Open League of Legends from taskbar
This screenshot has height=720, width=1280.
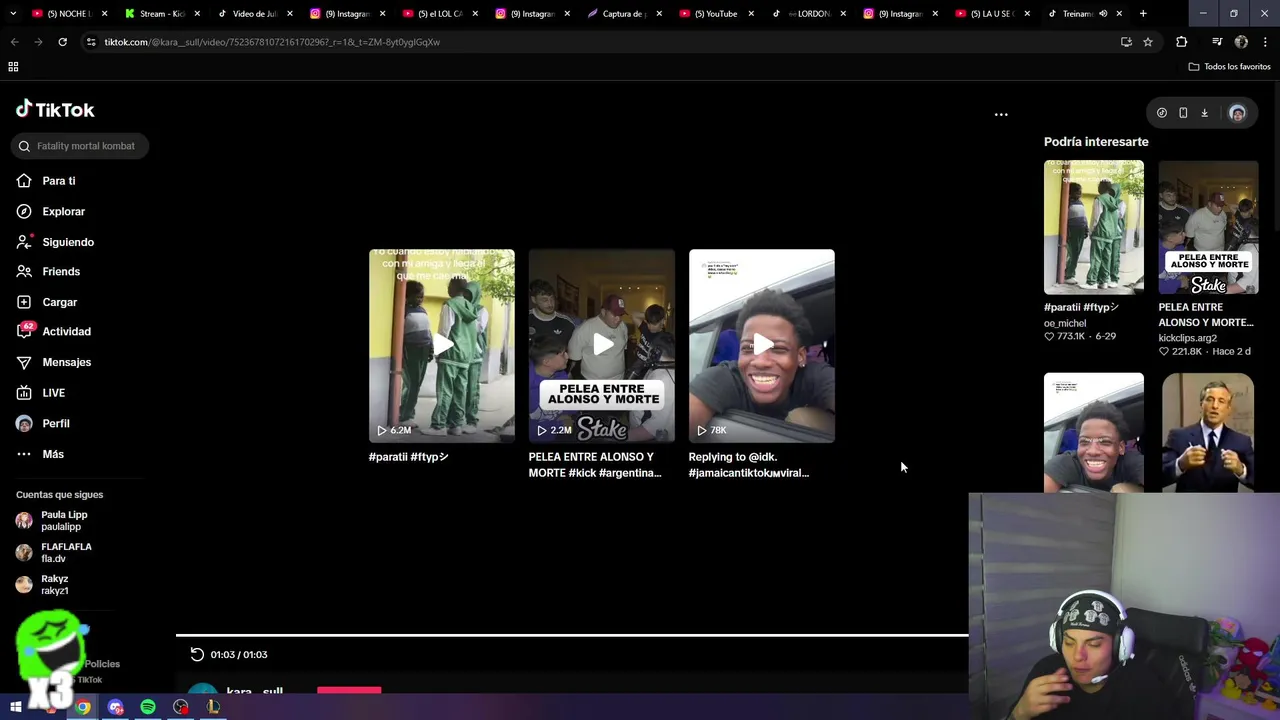[x=213, y=707]
